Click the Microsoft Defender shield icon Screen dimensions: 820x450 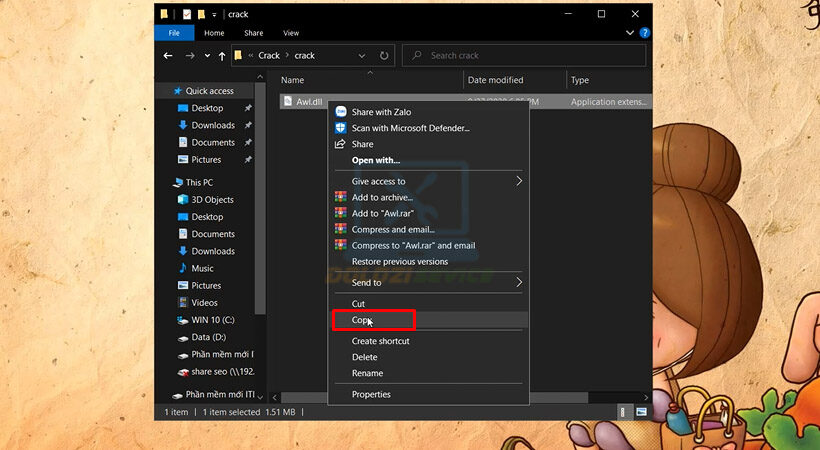pyautogui.click(x=341, y=128)
